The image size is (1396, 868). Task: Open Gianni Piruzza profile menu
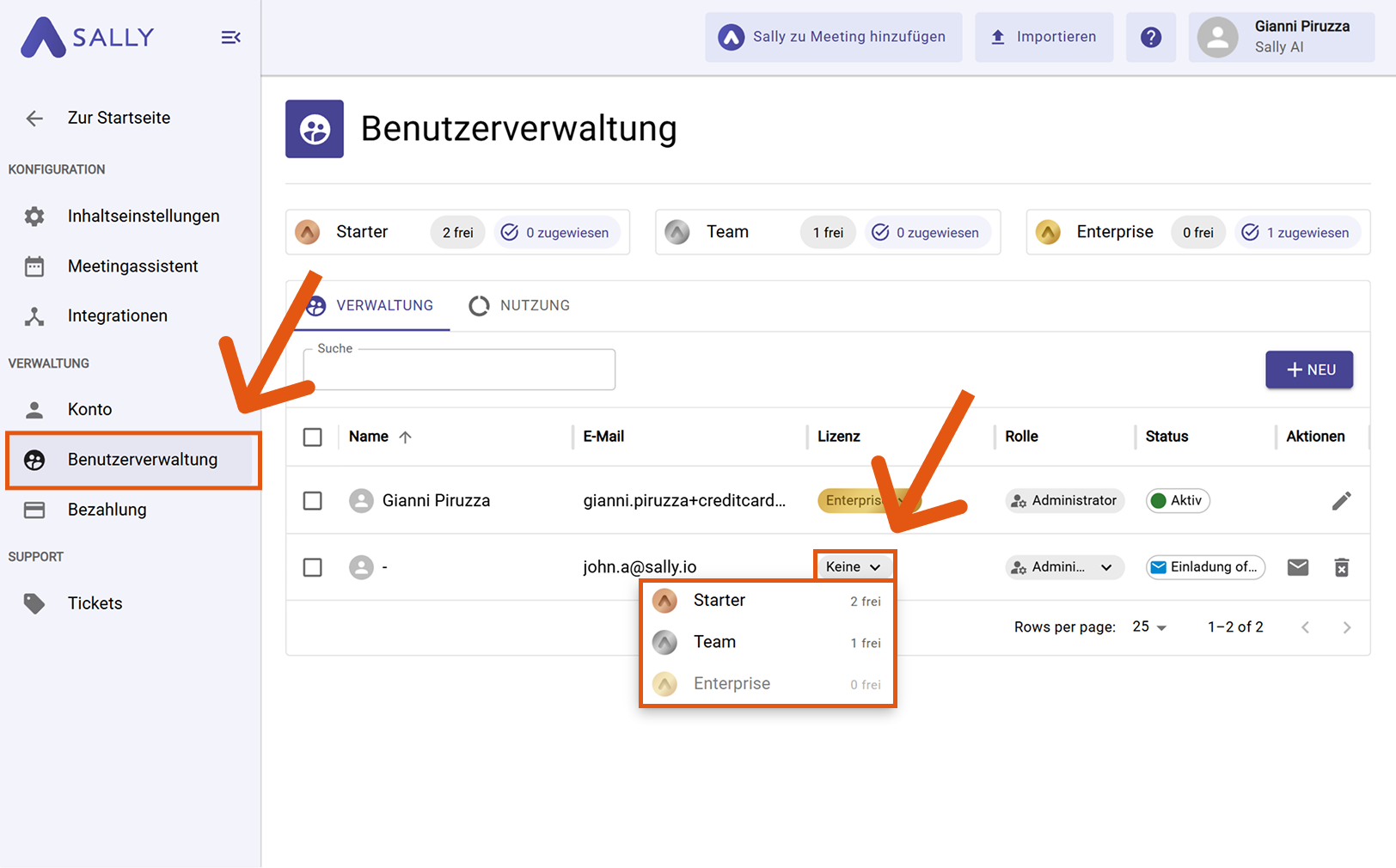[x=1282, y=37]
